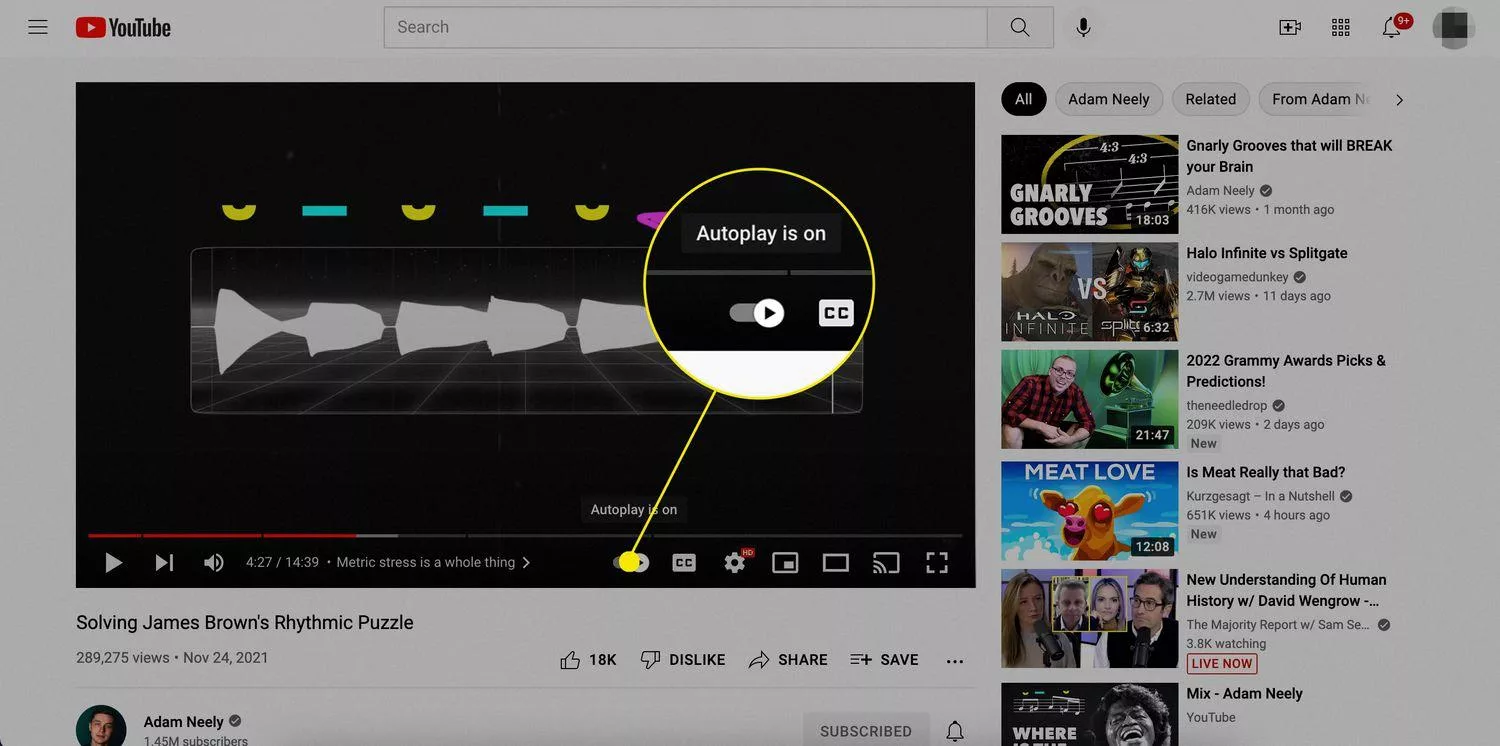This screenshot has width=1500, height=746.
Task: Disable autoplay in the player controls
Action: click(631, 561)
